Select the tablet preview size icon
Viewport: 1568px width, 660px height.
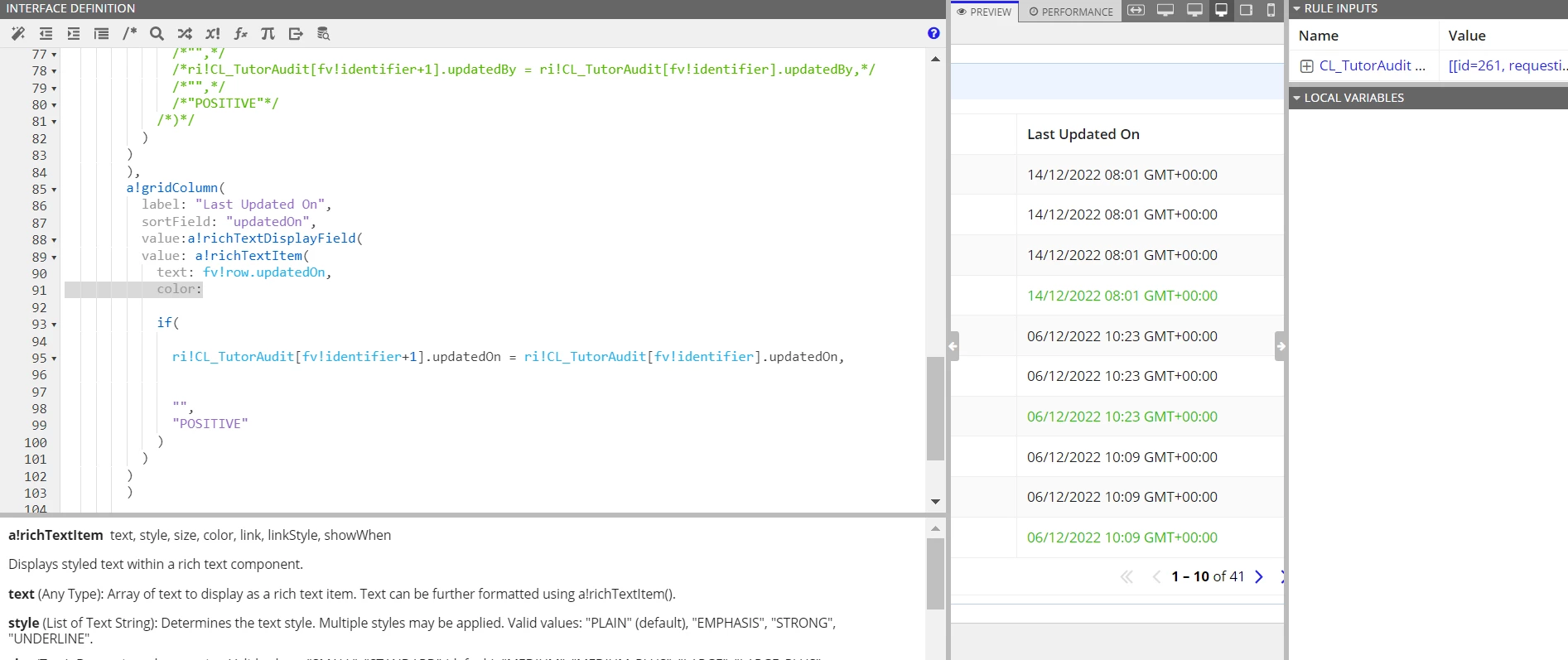tap(1246, 10)
